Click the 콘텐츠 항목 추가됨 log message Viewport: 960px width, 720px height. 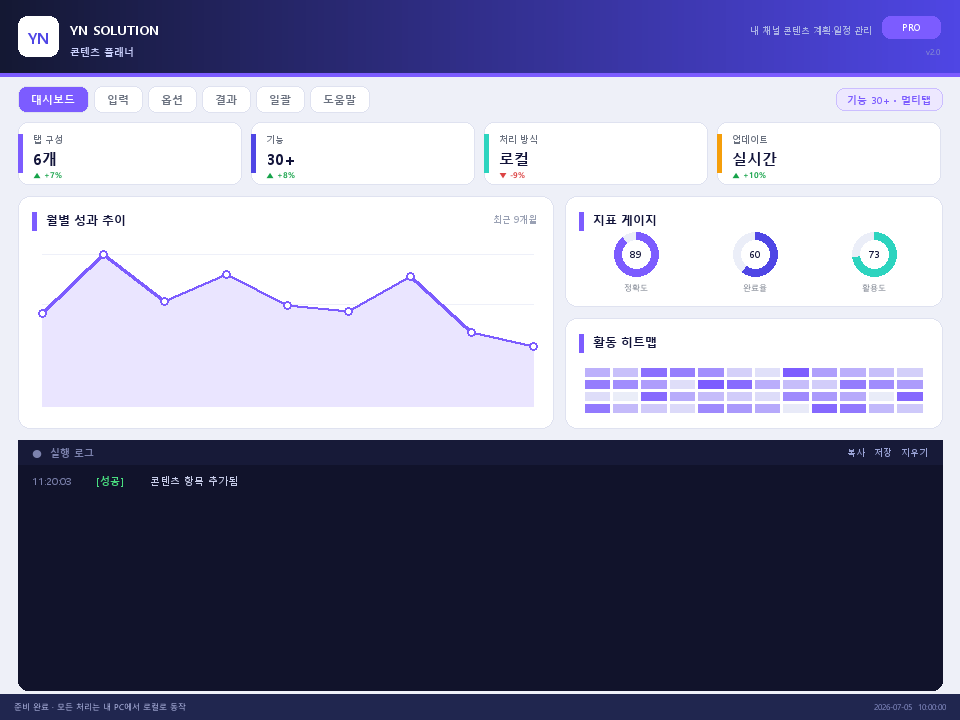[194, 481]
